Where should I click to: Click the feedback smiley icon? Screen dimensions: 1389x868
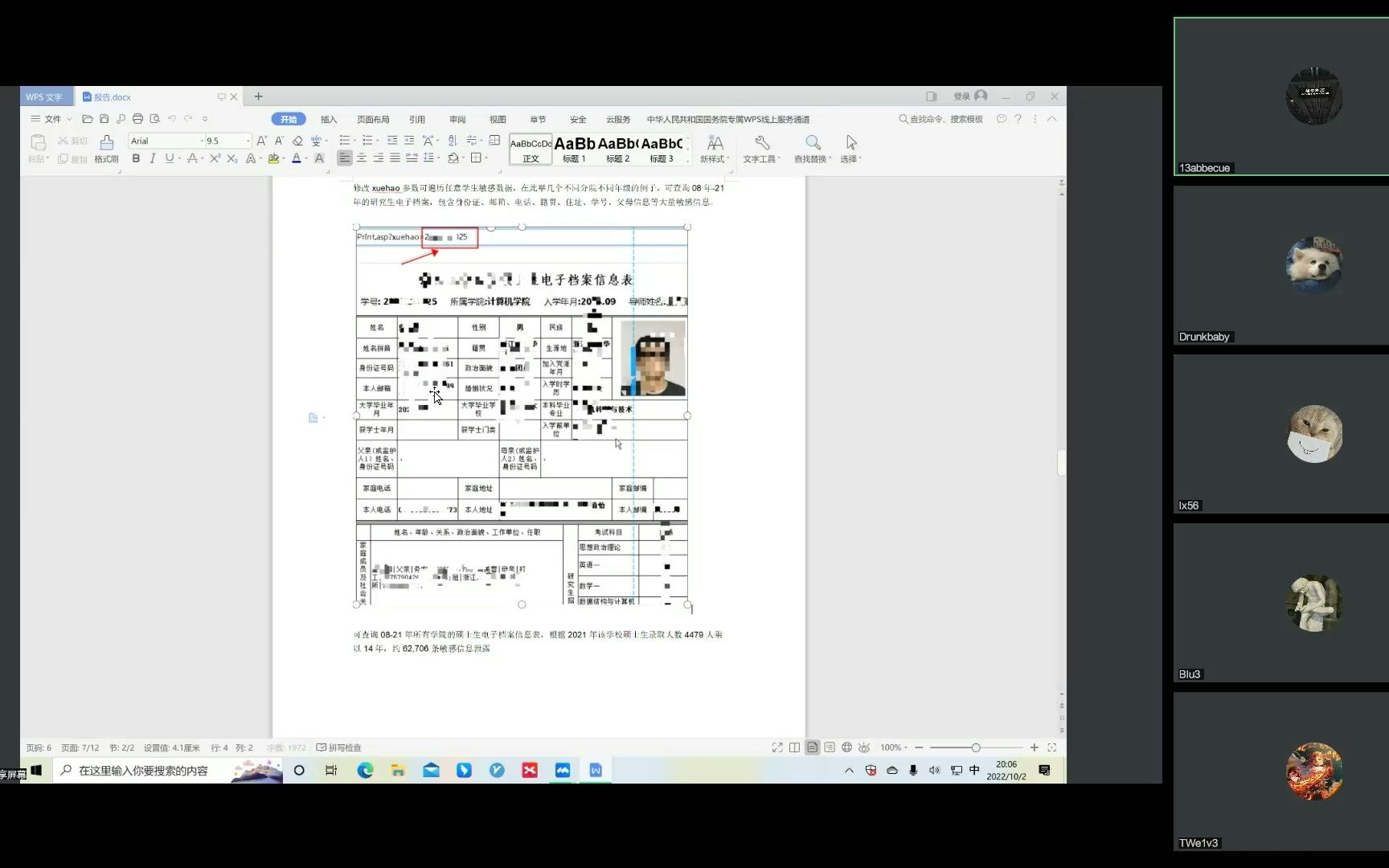click(x=1001, y=119)
